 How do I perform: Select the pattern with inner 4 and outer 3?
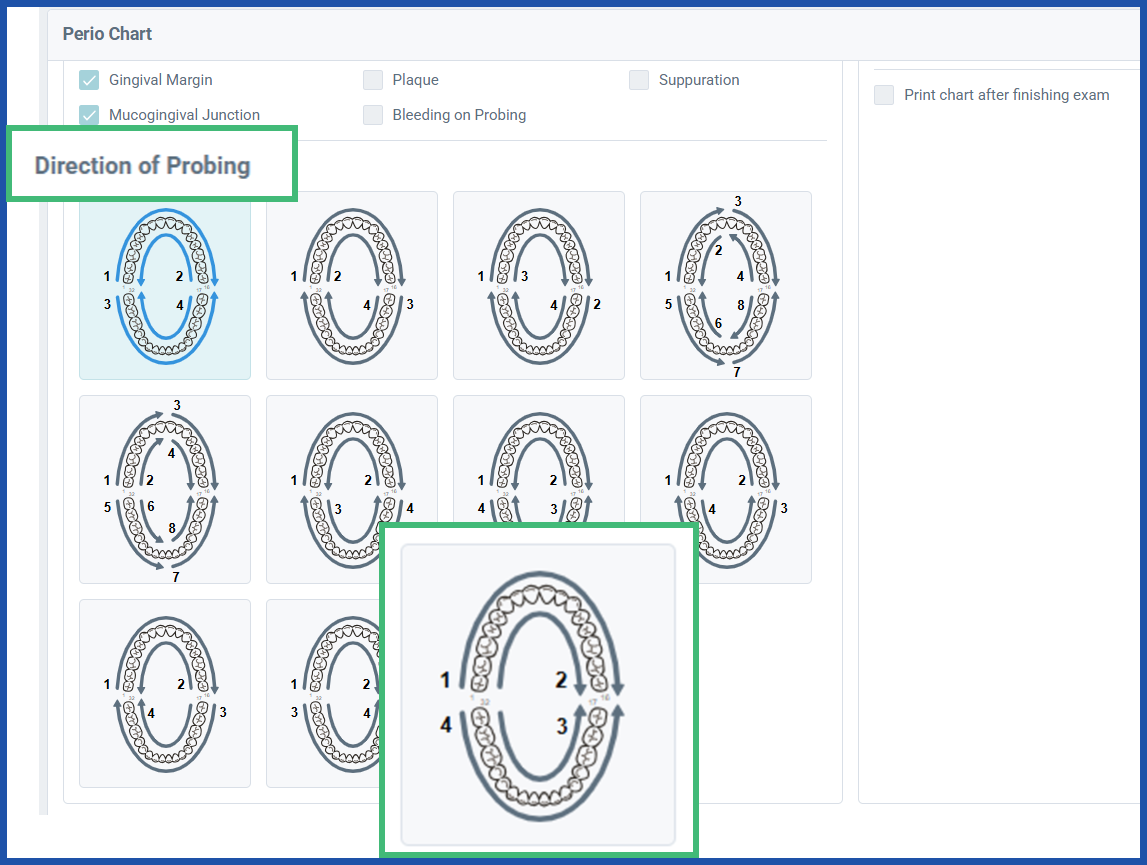click(725, 489)
